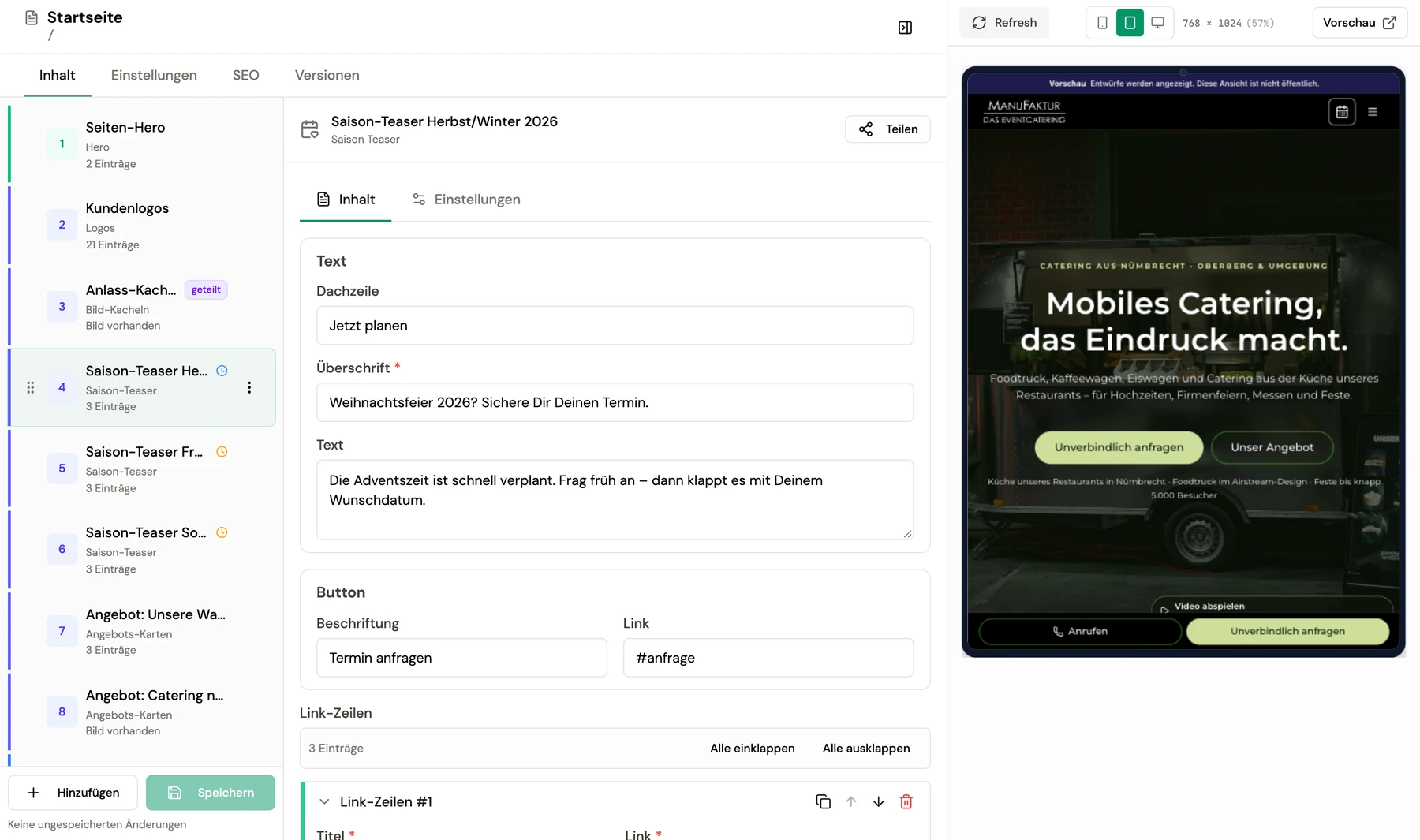Image resolution: width=1420 pixels, height=840 pixels.
Task: Move Link-Zeilen #1 up
Action: click(x=850, y=801)
